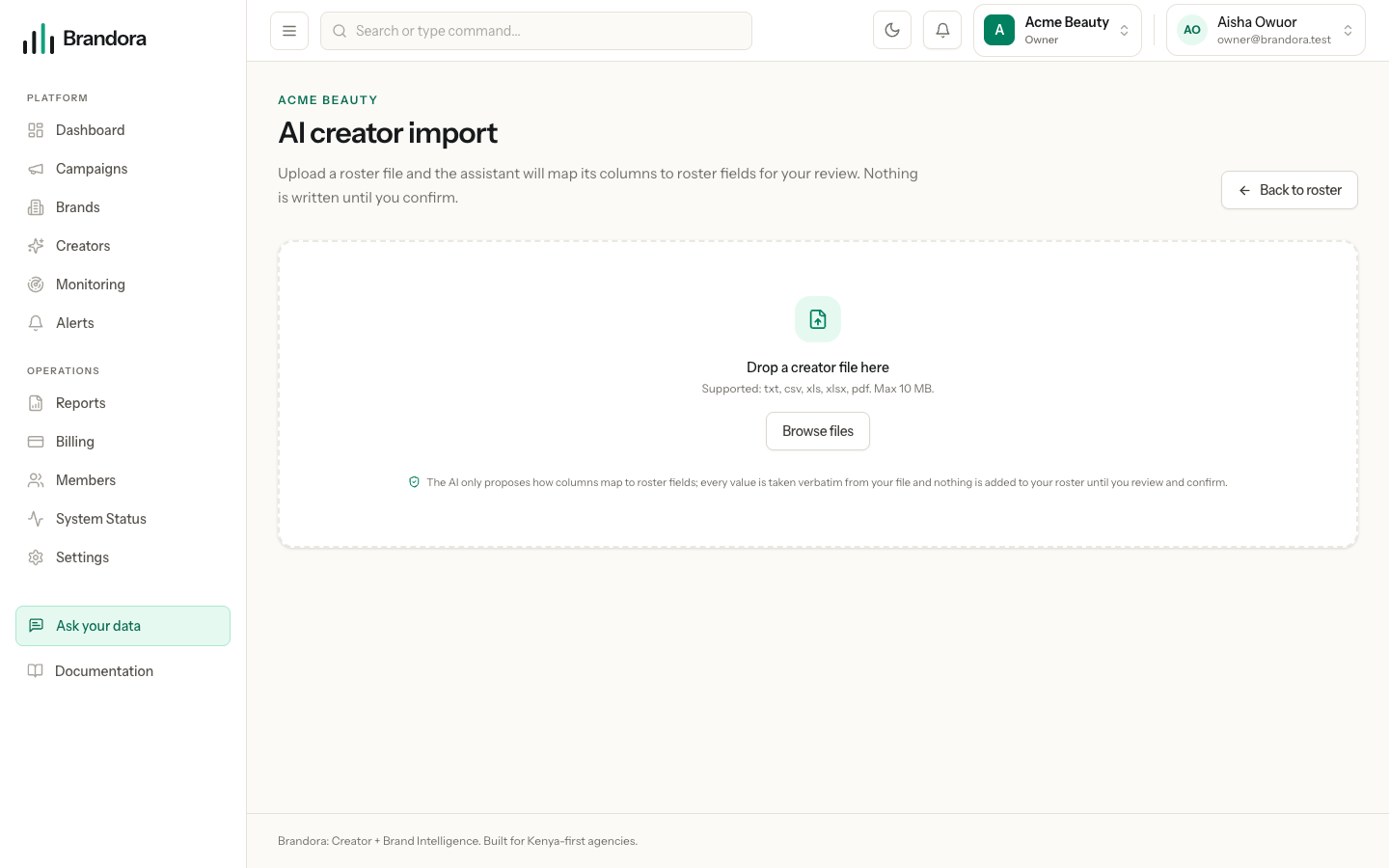Navigate to Monitoring page
1389x868 pixels.
123,285
